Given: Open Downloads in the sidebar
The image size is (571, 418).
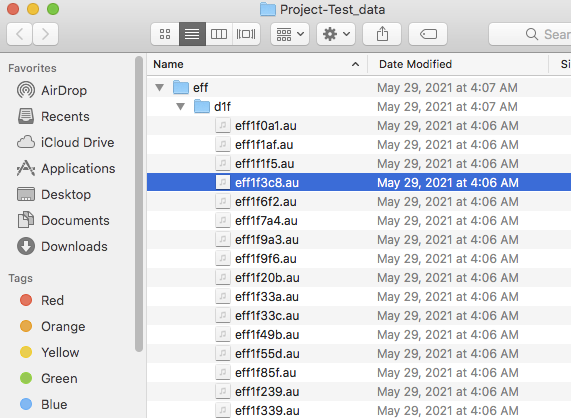Looking at the screenshot, I should 62,247.
